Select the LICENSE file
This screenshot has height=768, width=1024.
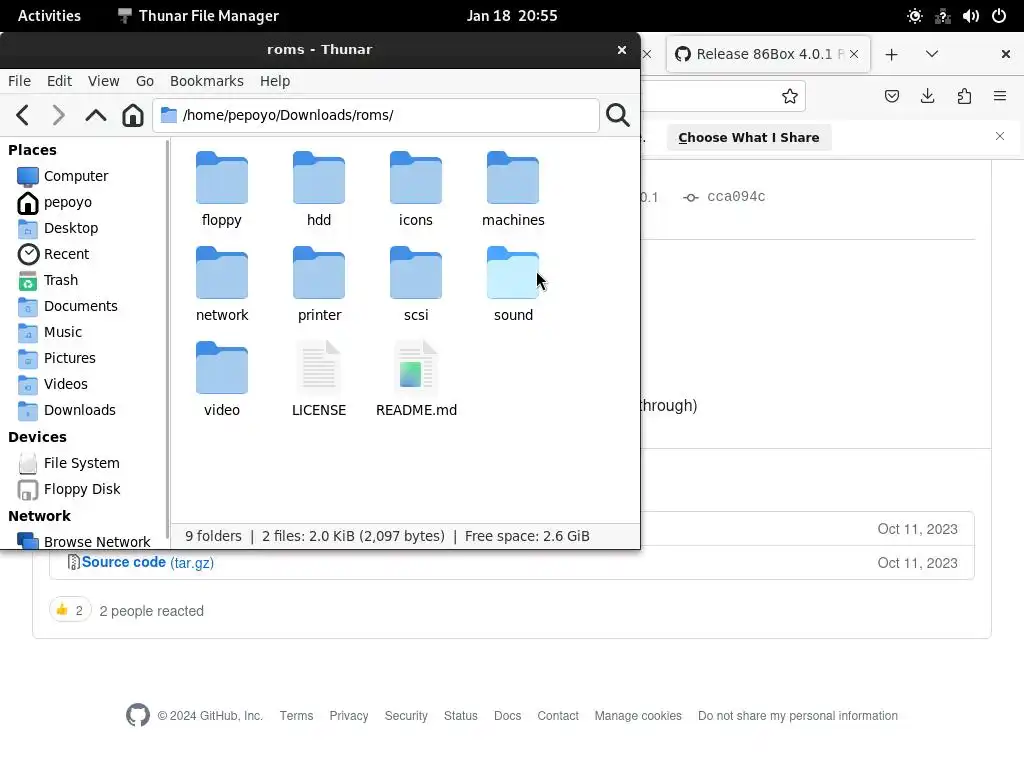point(319,379)
